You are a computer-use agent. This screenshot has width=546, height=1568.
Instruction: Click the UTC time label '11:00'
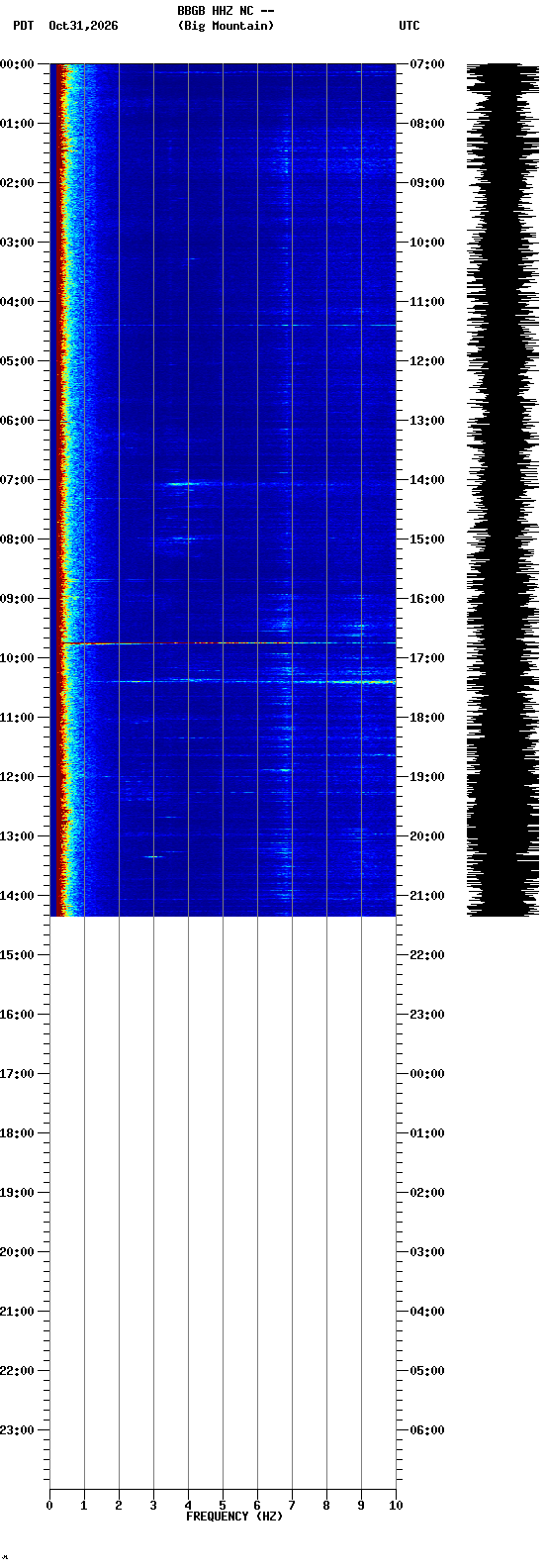[x=427, y=302]
